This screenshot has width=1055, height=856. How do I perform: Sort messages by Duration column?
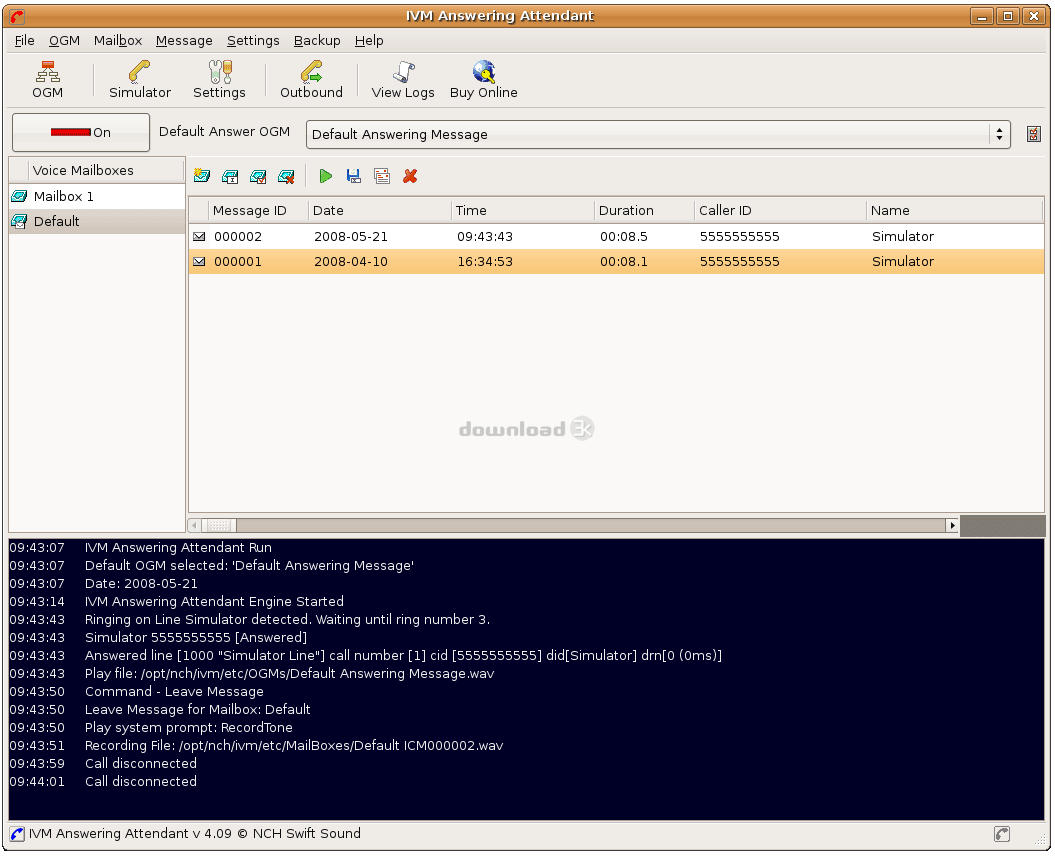[645, 211]
